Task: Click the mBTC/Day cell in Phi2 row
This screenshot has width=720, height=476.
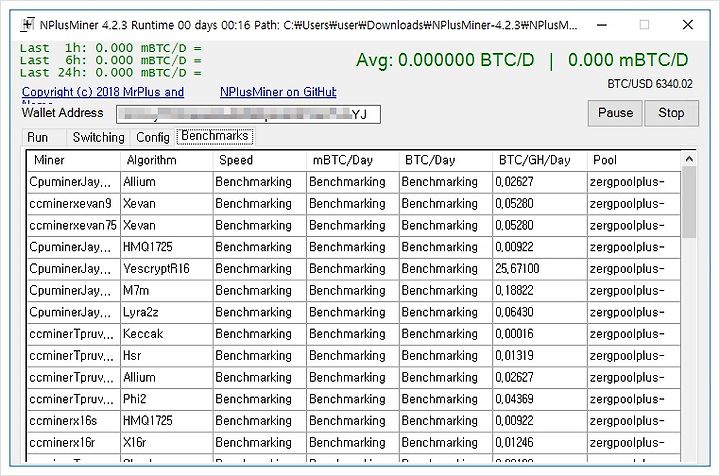Action: 352,399
